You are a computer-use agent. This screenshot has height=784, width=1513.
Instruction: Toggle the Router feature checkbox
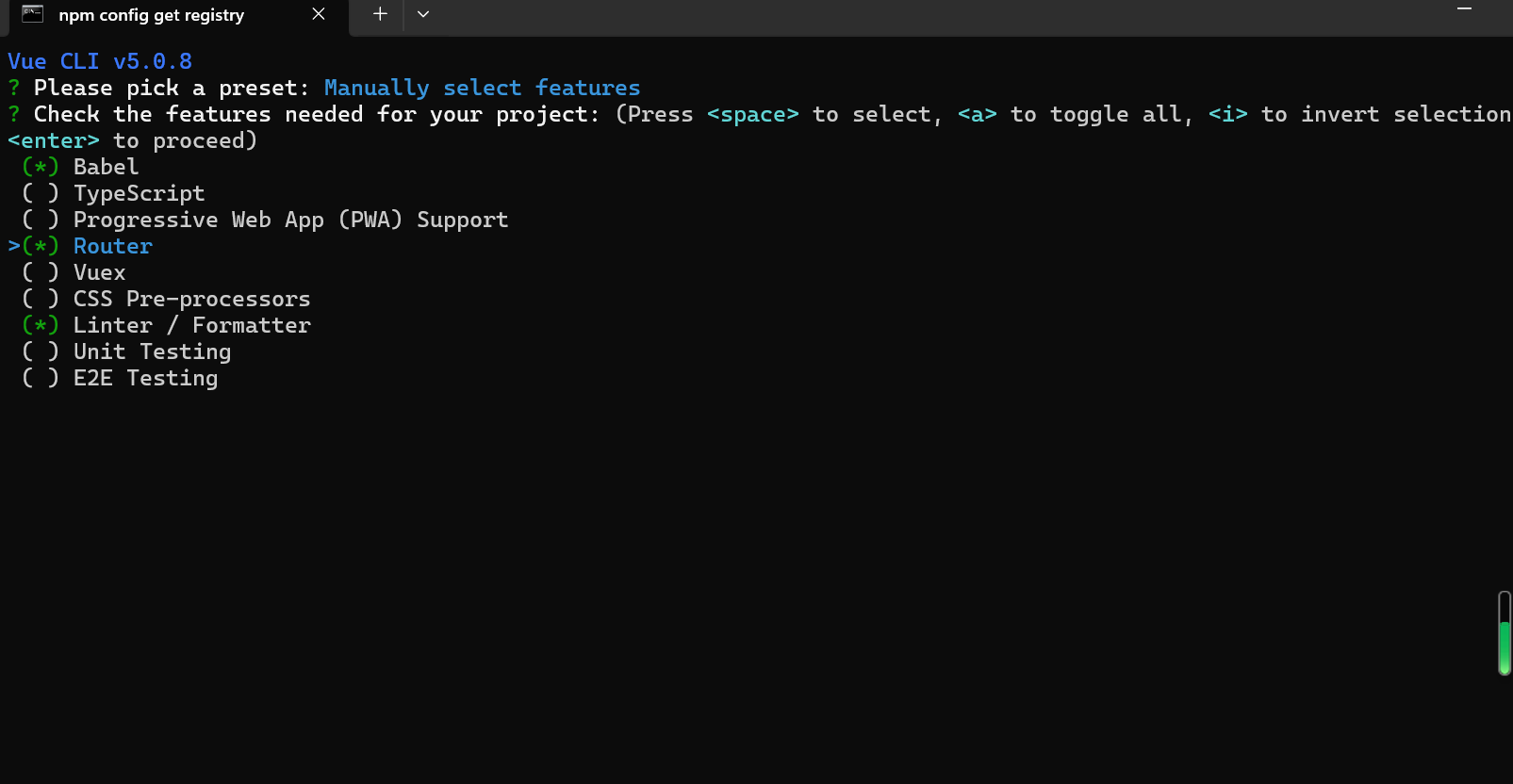[x=41, y=246]
